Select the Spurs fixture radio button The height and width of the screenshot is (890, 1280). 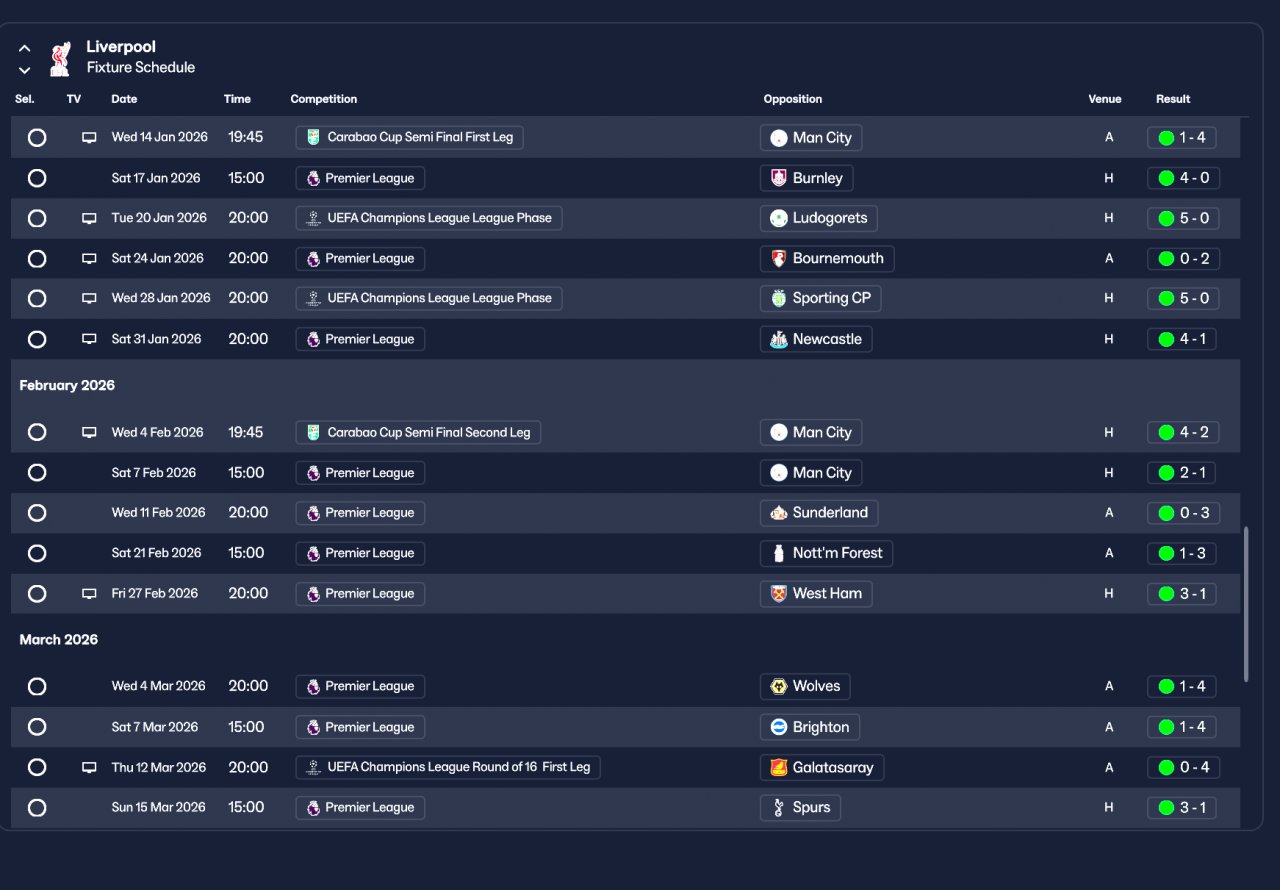(x=37, y=807)
